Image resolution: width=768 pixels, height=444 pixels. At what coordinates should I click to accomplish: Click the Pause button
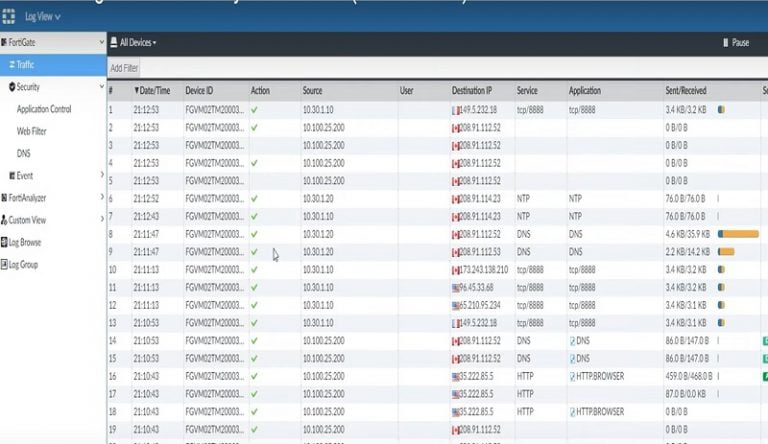tap(734, 43)
